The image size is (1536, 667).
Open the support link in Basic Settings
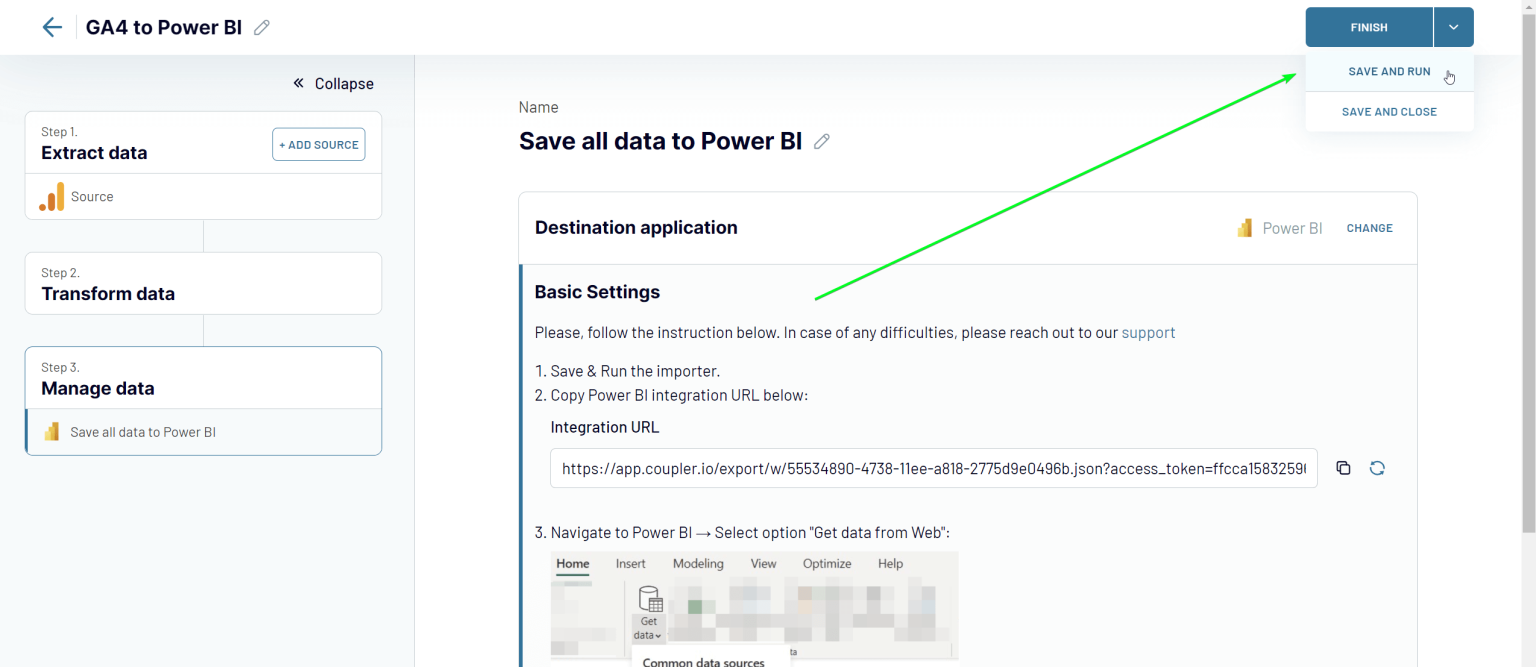pos(1148,332)
